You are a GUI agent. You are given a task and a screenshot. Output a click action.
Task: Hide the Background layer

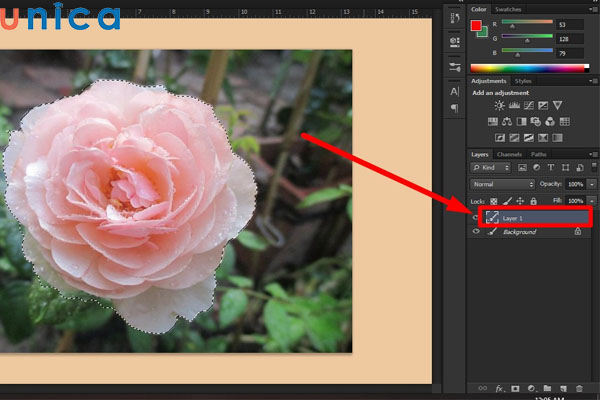475,232
